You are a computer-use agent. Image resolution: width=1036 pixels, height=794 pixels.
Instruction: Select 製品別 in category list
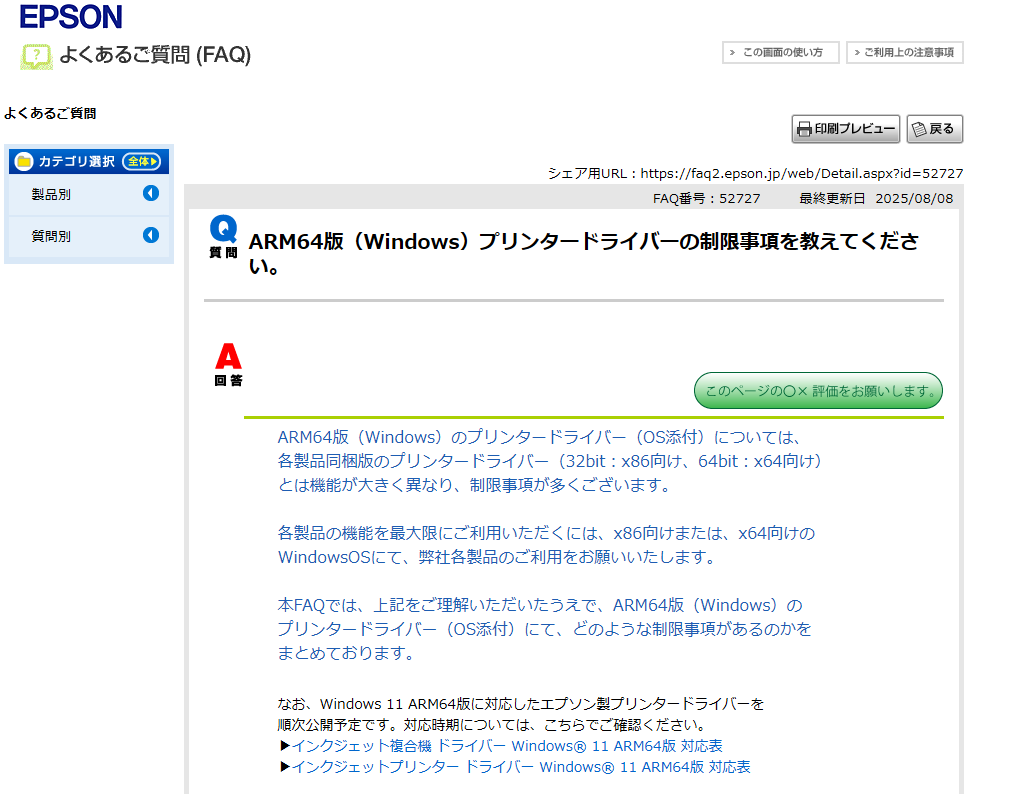[51, 194]
